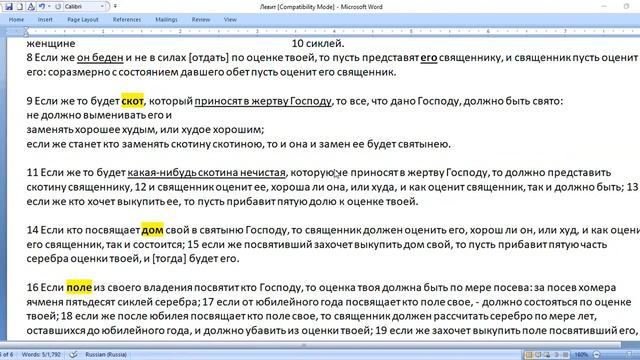Change language 'Russian (Russia)' in status bar
This screenshot has width=640, height=360.
pyautogui.click(x=106, y=355)
